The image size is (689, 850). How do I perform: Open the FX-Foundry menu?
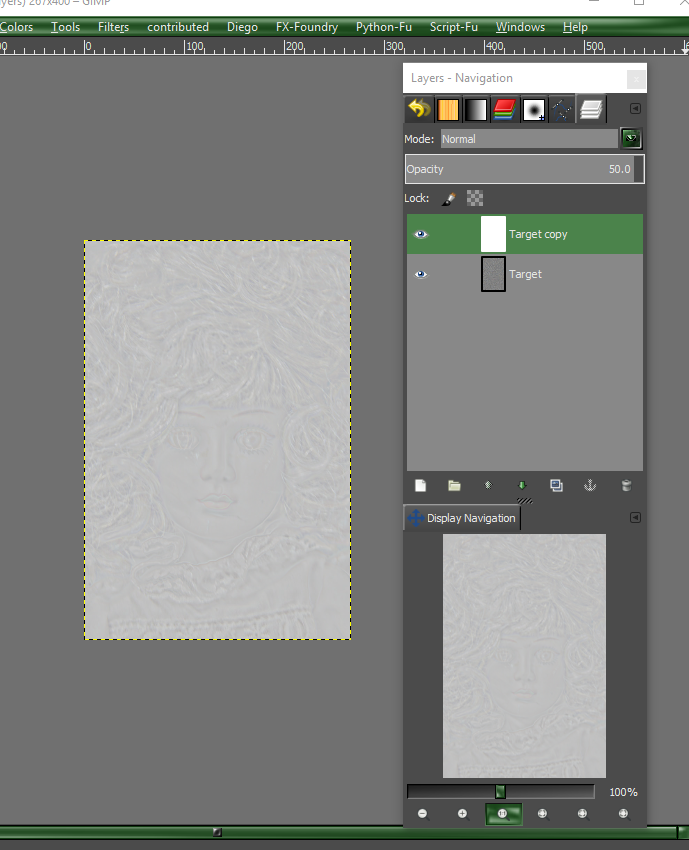307,27
